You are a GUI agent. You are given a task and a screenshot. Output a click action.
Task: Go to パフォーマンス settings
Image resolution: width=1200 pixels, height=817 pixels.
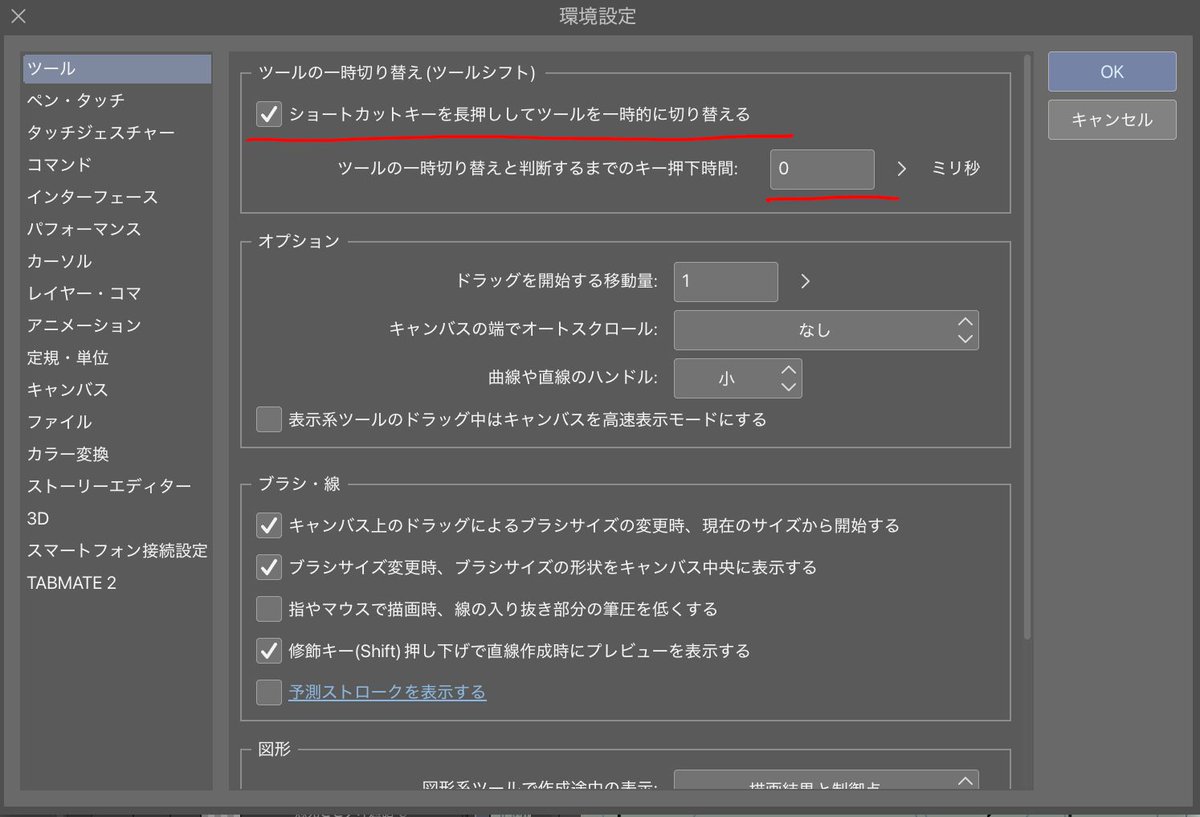point(117,229)
